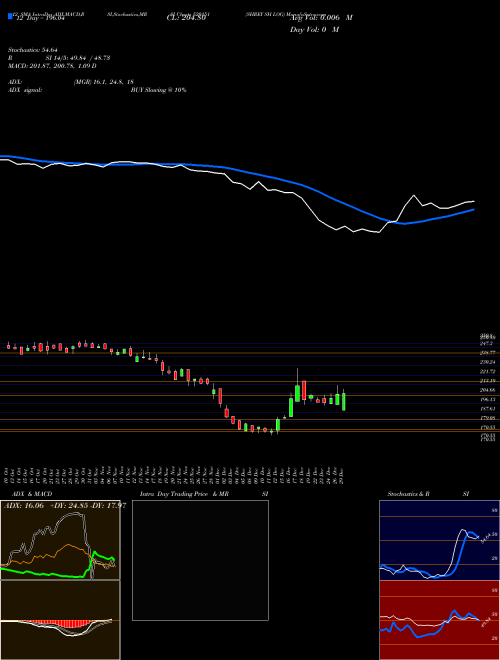Click the 'BUY Slowing @ 10%' signal text
Viewport: 500px width, 660px height.
158,90
